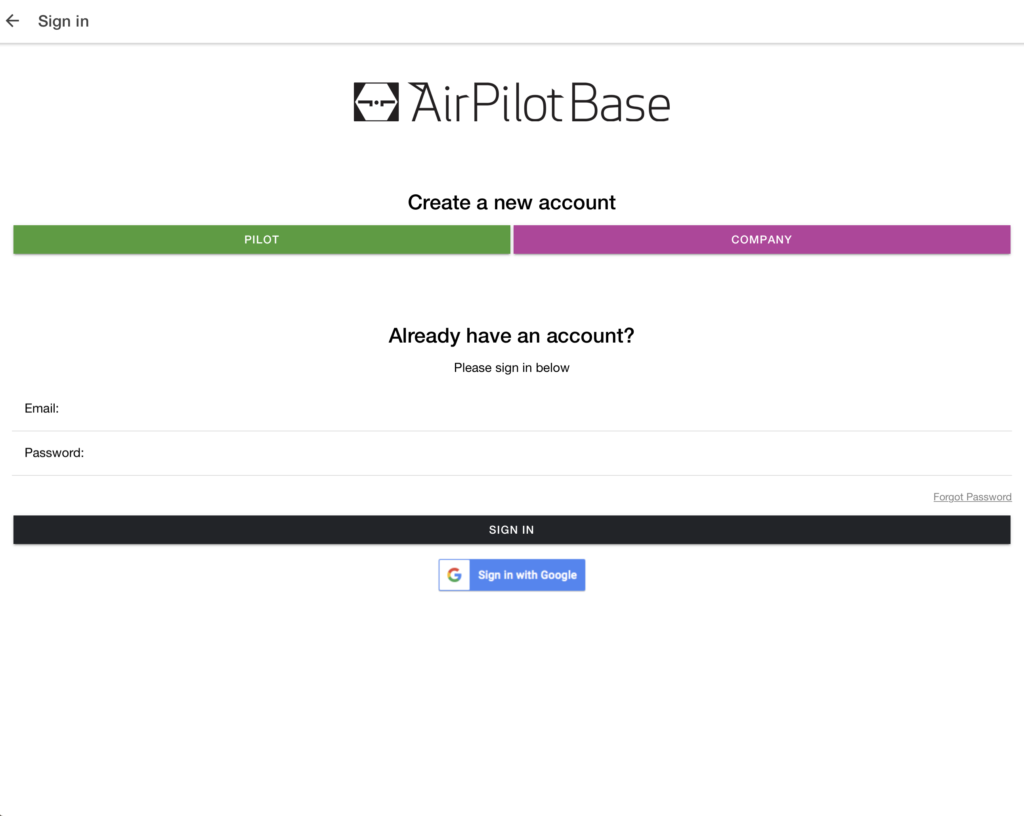Click empty space in the top app bar
The height and width of the screenshot is (816, 1024).
pyautogui.click(x=555, y=21)
